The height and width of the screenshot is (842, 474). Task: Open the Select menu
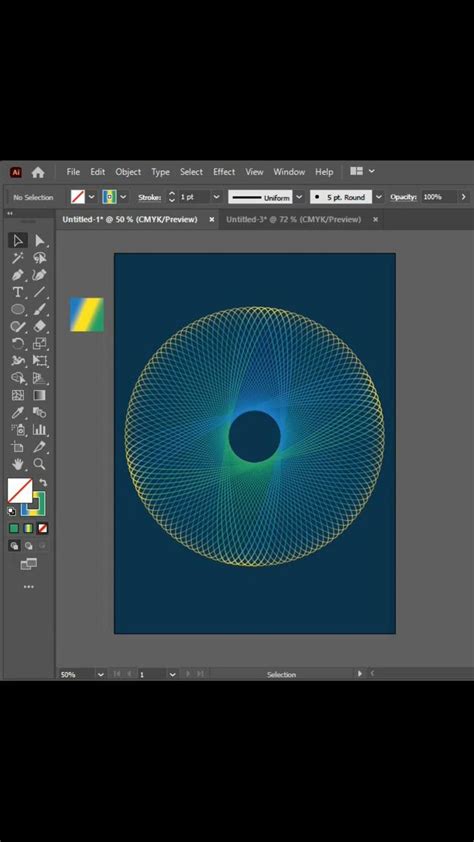coord(191,172)
